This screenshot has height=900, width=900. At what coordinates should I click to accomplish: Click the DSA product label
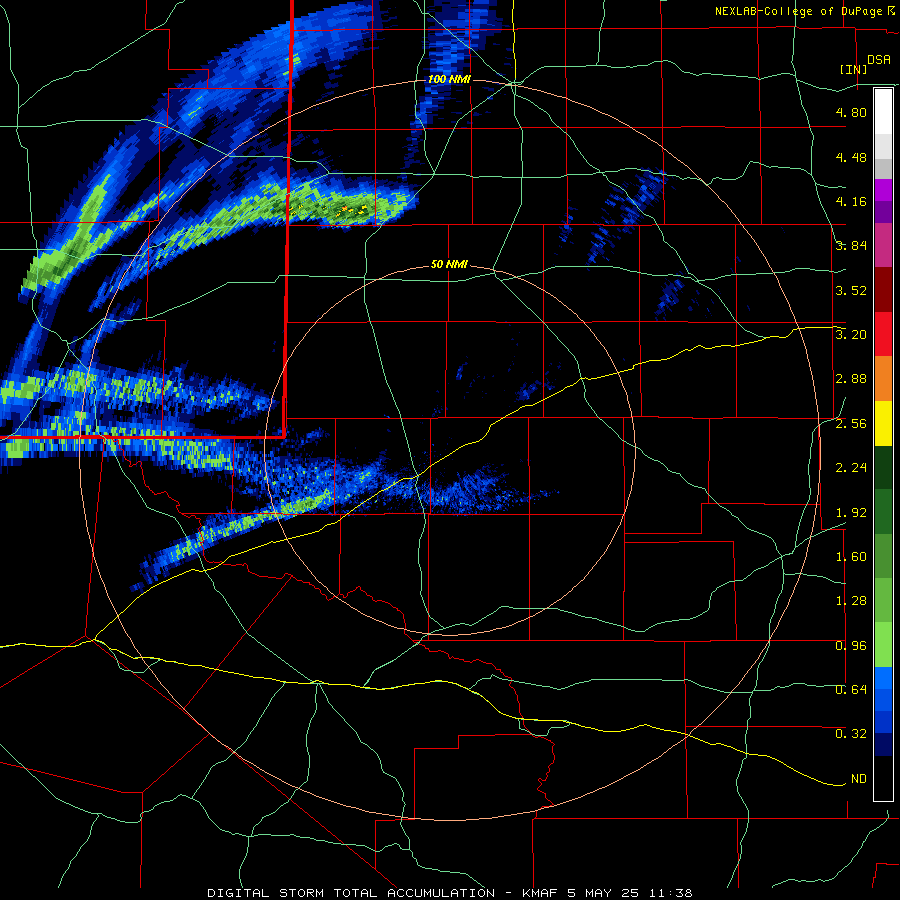click(879, 60)
